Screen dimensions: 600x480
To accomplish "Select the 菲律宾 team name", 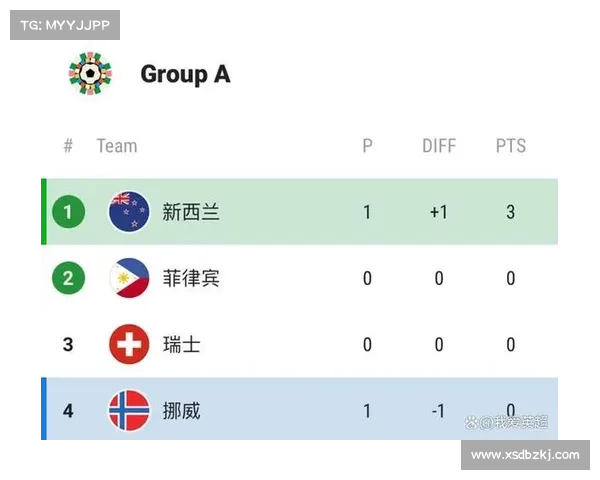I will (191, 278).
